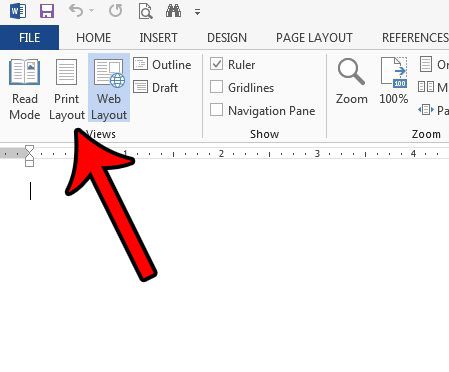The image size is (449, 372).
Task: Enable the Gridlines checkbox
Action: pyautogui.click(x=216, y=87)
